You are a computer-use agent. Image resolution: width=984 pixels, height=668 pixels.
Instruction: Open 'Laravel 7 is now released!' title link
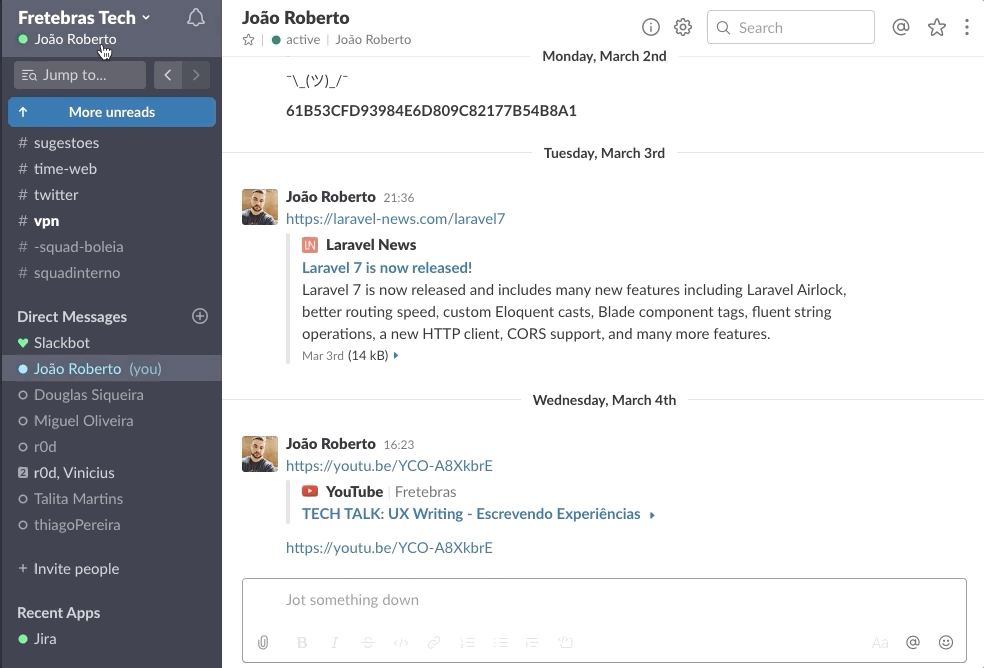(387, 268)
